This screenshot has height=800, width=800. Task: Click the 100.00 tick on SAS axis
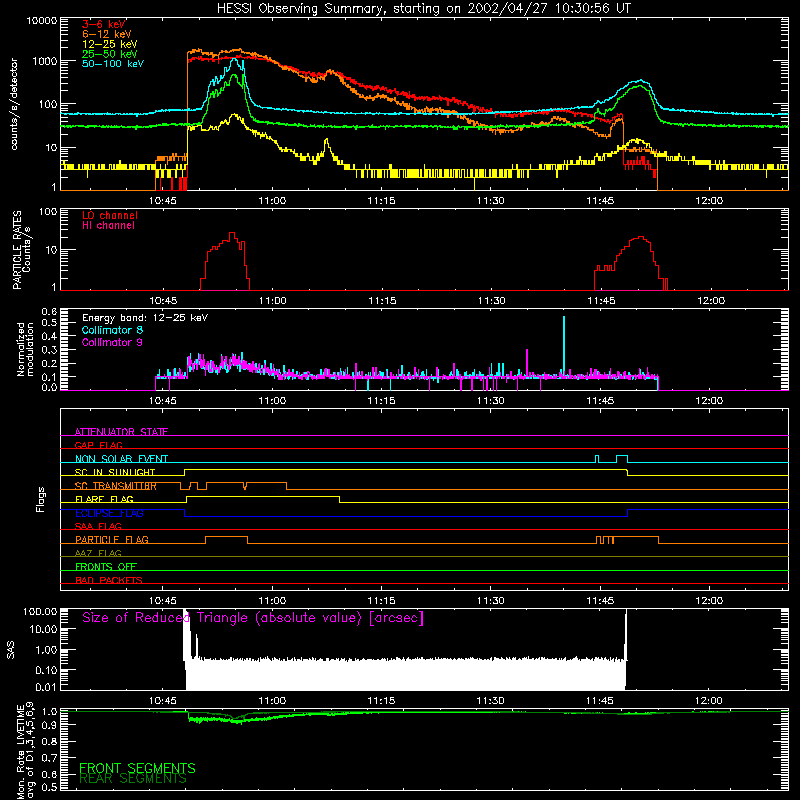(x=40, y=611)
